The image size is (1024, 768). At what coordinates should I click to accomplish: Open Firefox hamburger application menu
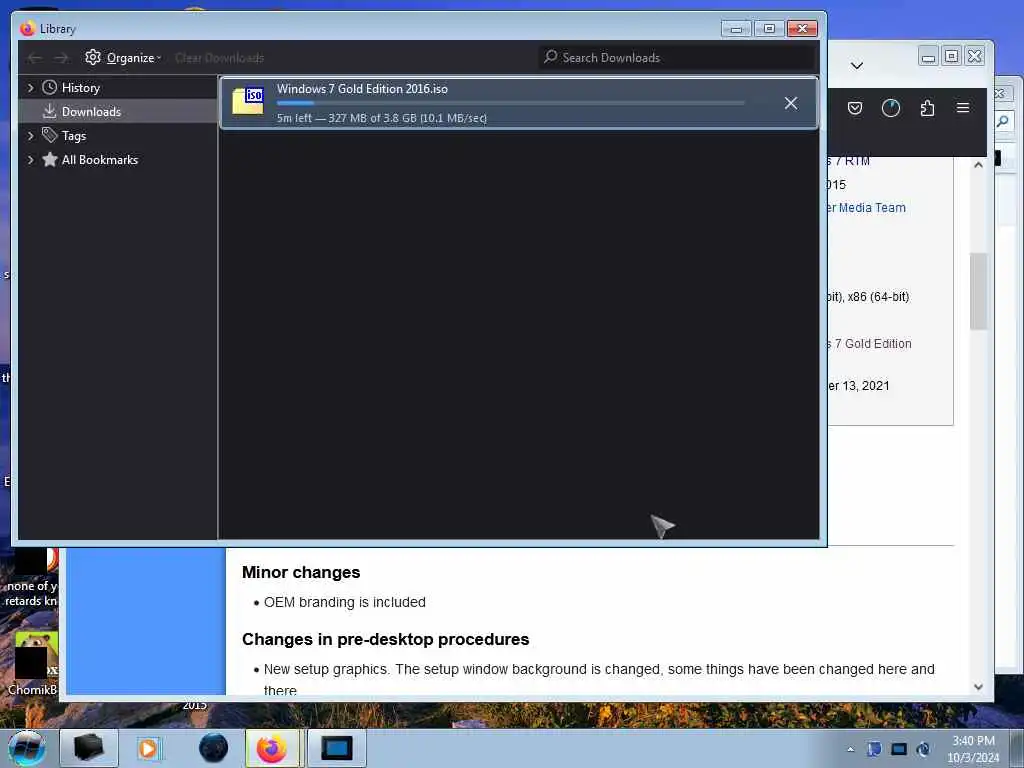[963, 108]
